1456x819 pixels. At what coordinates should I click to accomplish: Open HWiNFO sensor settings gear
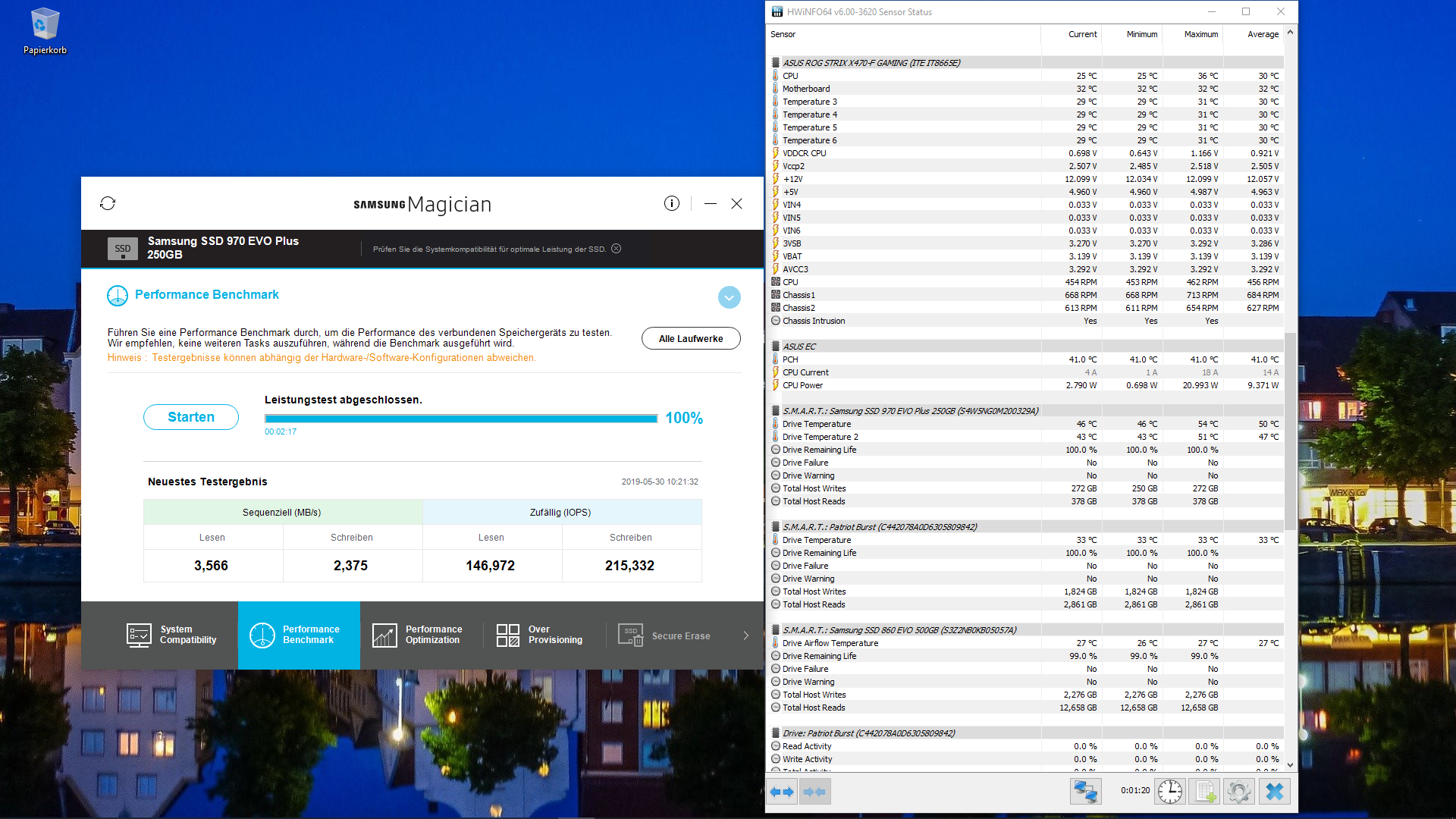click(x=1239, y=792)
